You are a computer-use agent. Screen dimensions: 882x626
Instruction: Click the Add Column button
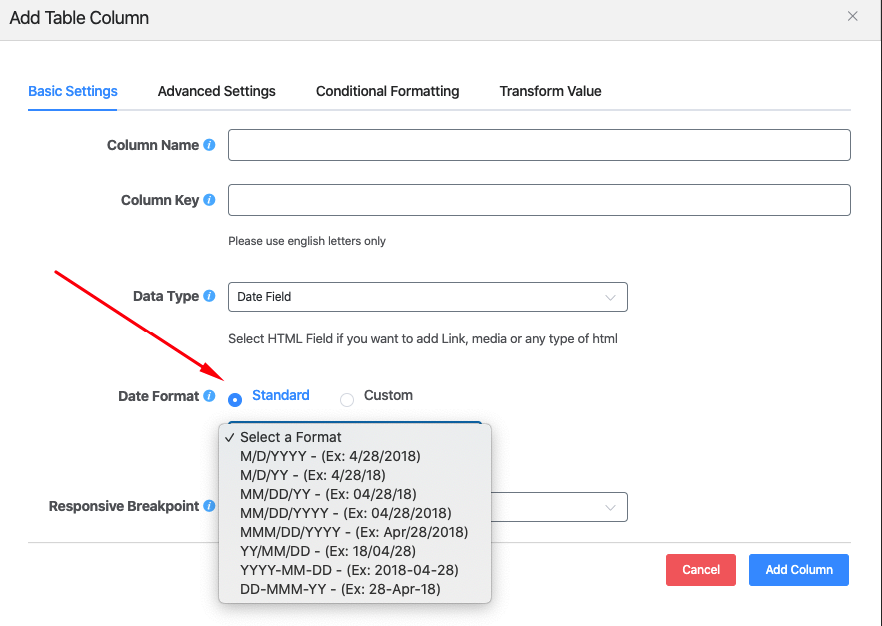[x=798, y=570]
